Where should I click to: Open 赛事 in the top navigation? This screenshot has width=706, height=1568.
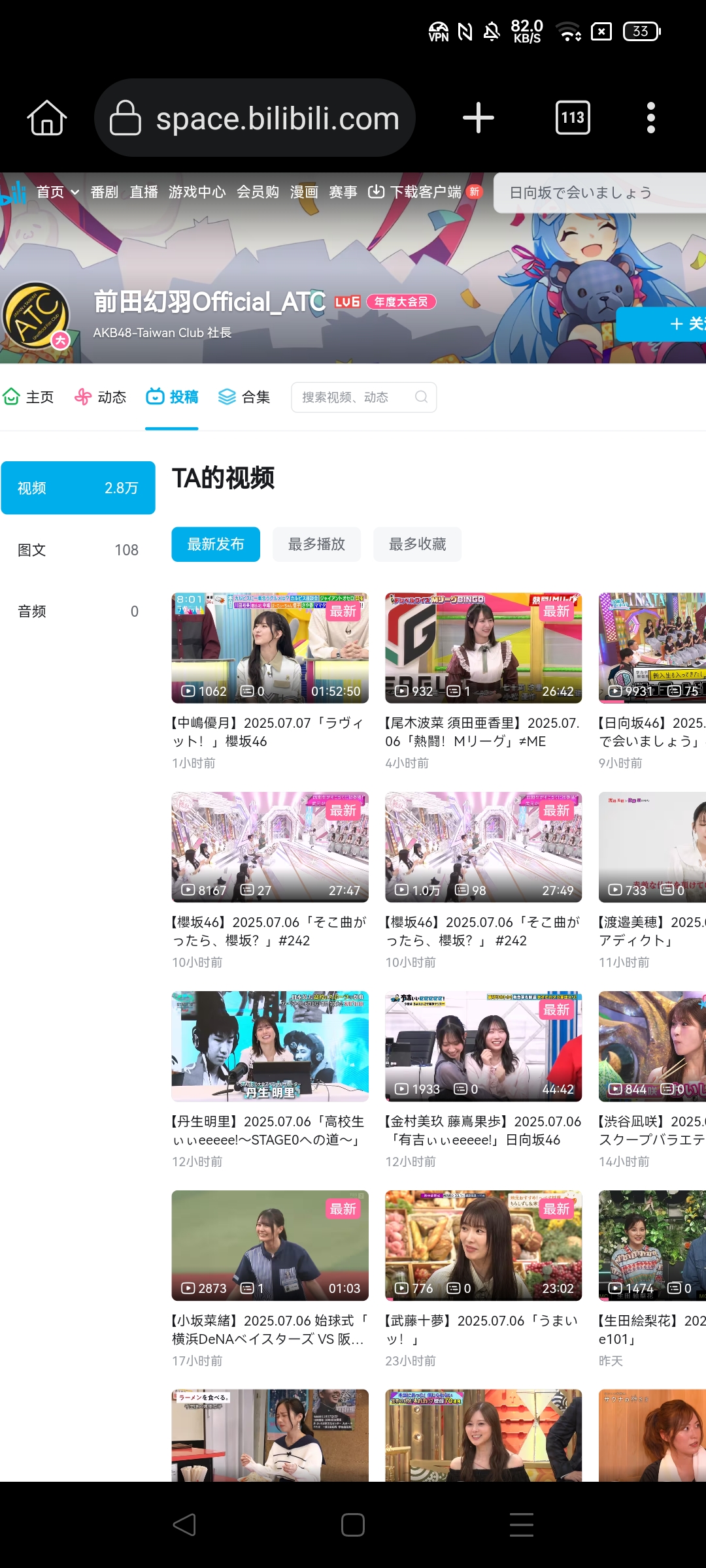point(343,192)
